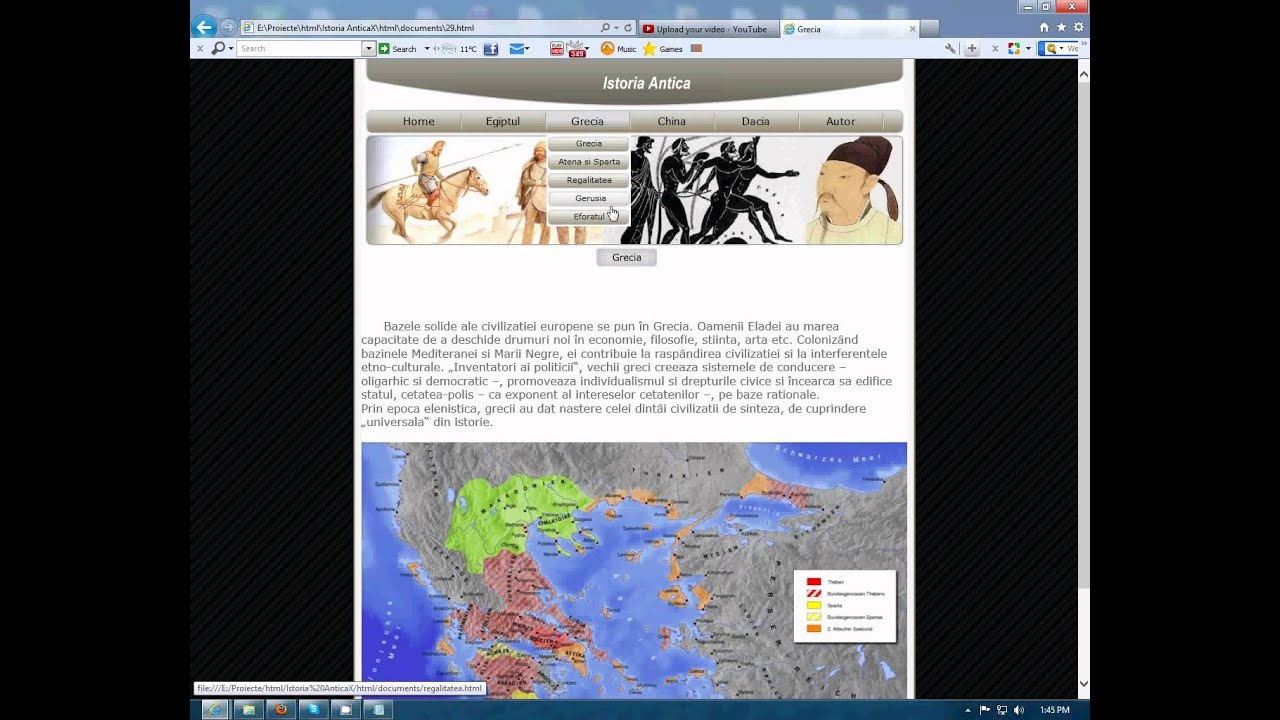Refresh the page with the reload icon
The height and width of the screenshot is (720, 1280).
tap(628, 28)
